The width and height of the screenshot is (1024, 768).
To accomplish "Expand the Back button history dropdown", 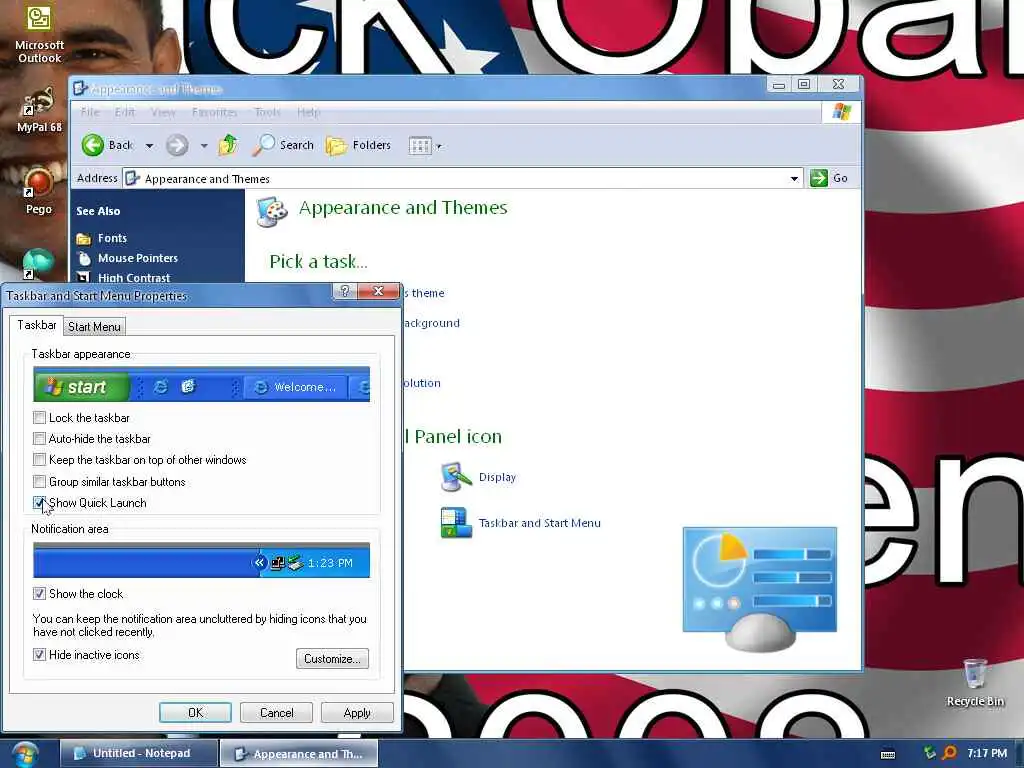I will pyautogui.click(x=150, y=146).
